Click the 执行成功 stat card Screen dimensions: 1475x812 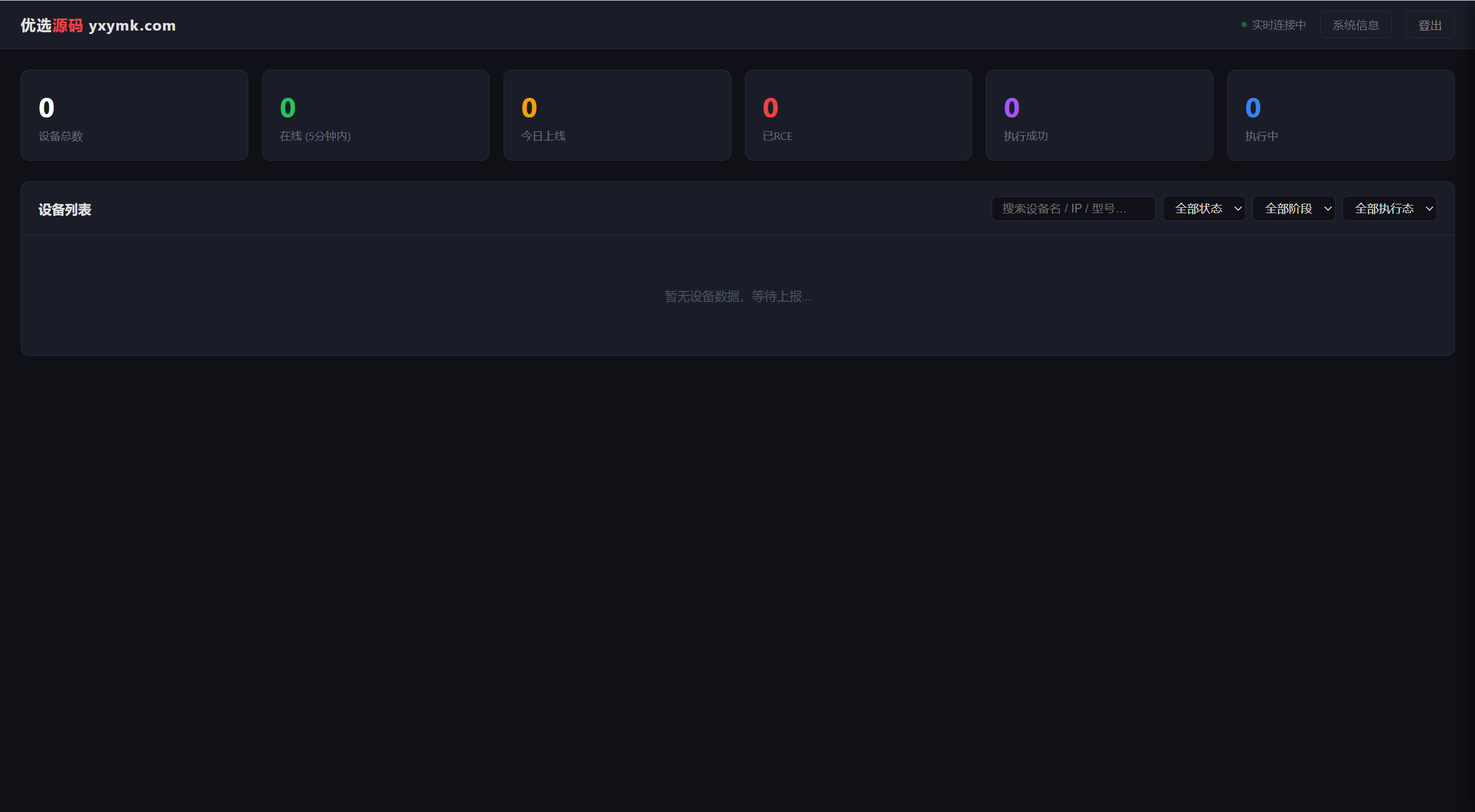1099,115
